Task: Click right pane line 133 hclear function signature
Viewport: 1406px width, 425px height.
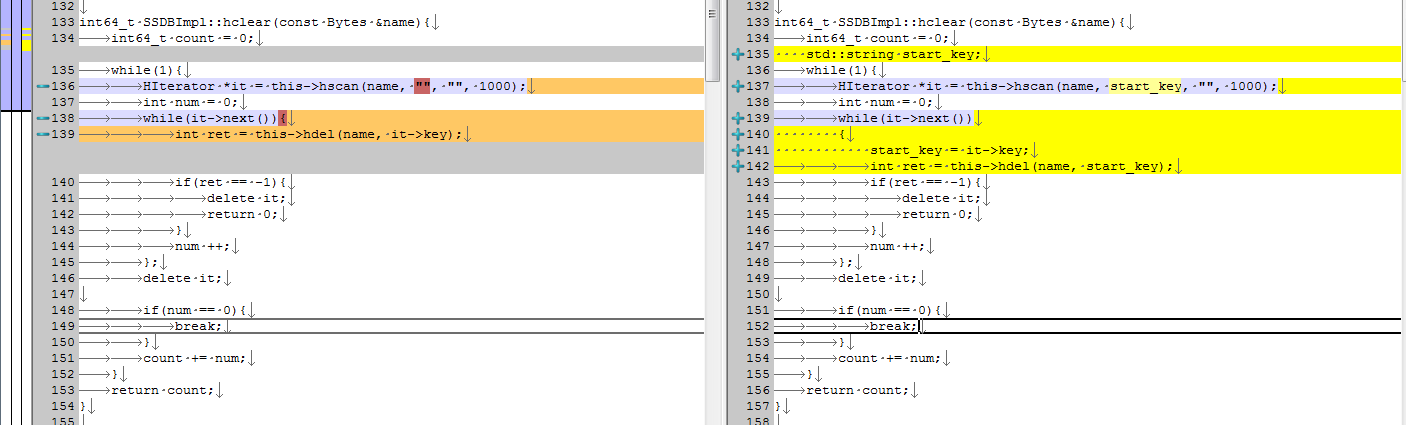Action: (x=950, y=22)
